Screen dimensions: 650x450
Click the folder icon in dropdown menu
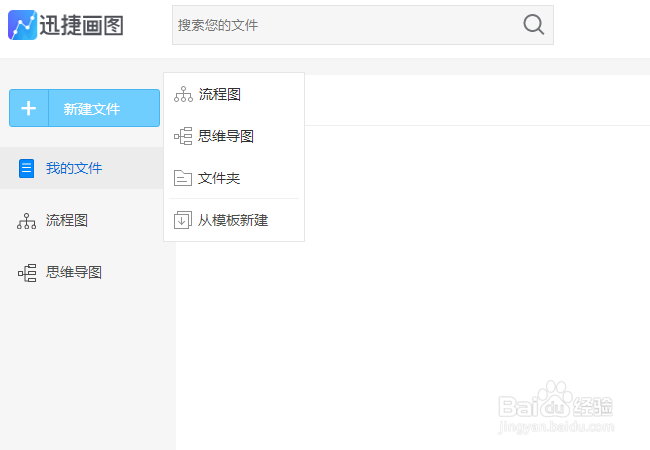coord(183,178)
